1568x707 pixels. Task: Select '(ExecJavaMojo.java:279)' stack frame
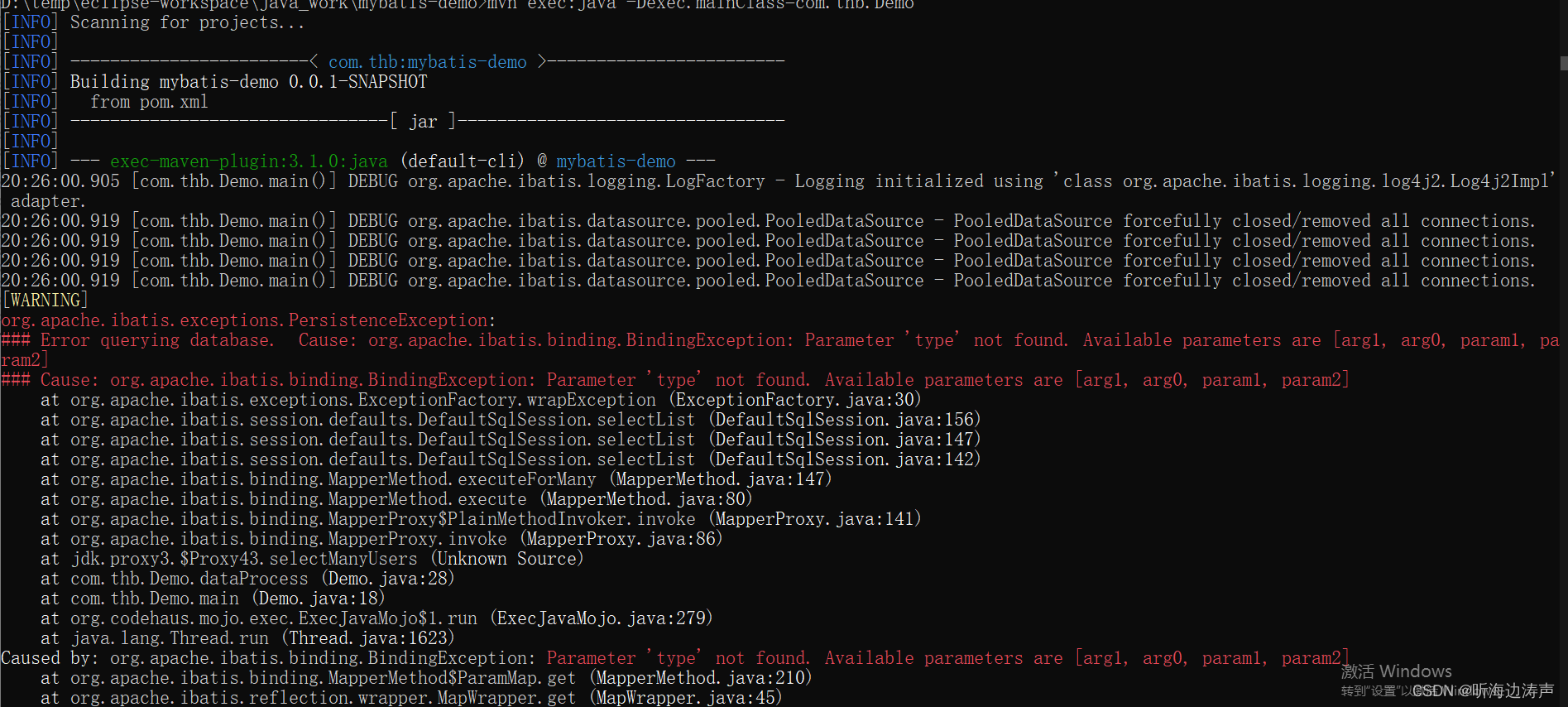602,618
